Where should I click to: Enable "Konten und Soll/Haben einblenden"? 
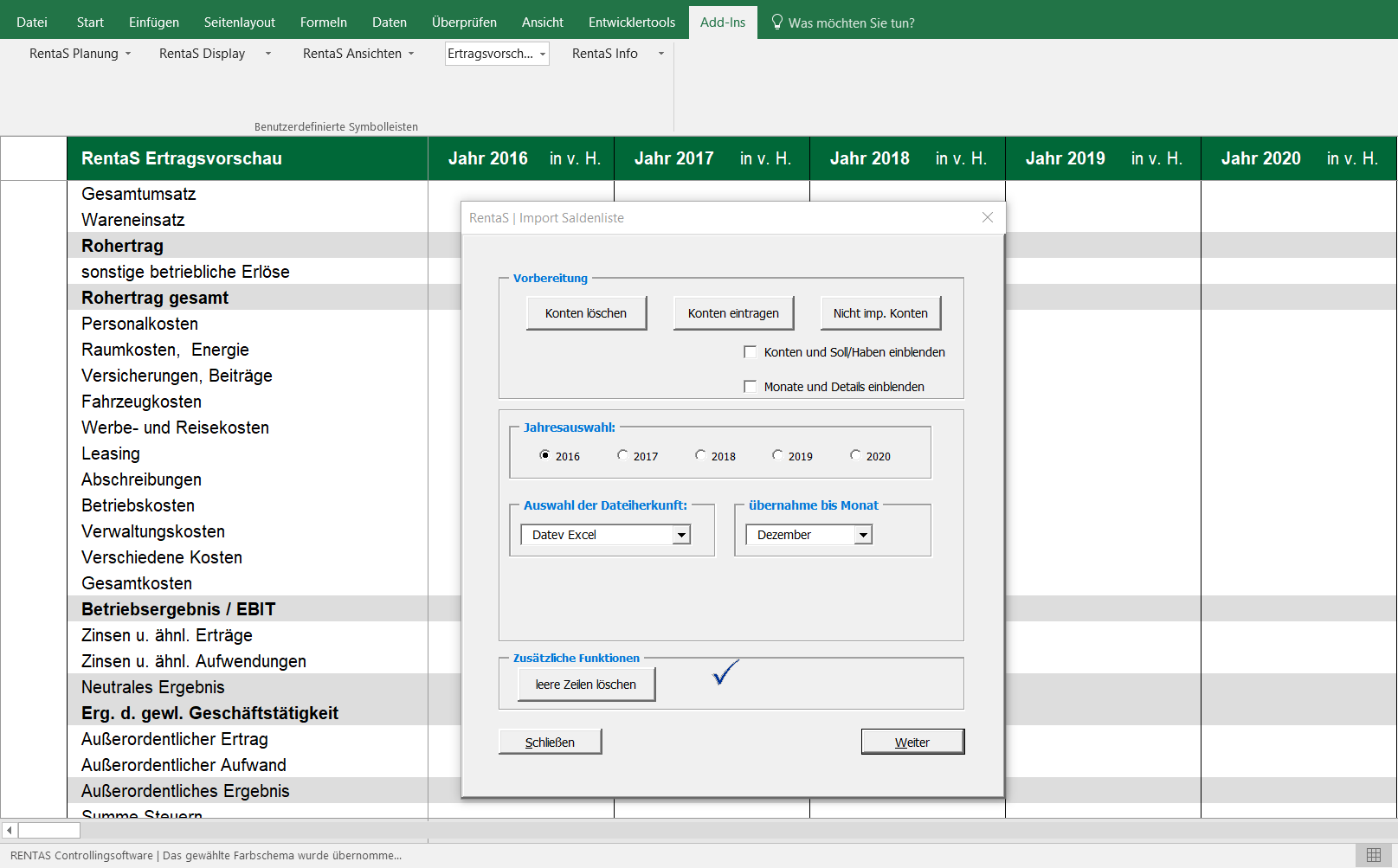[750, 351]
